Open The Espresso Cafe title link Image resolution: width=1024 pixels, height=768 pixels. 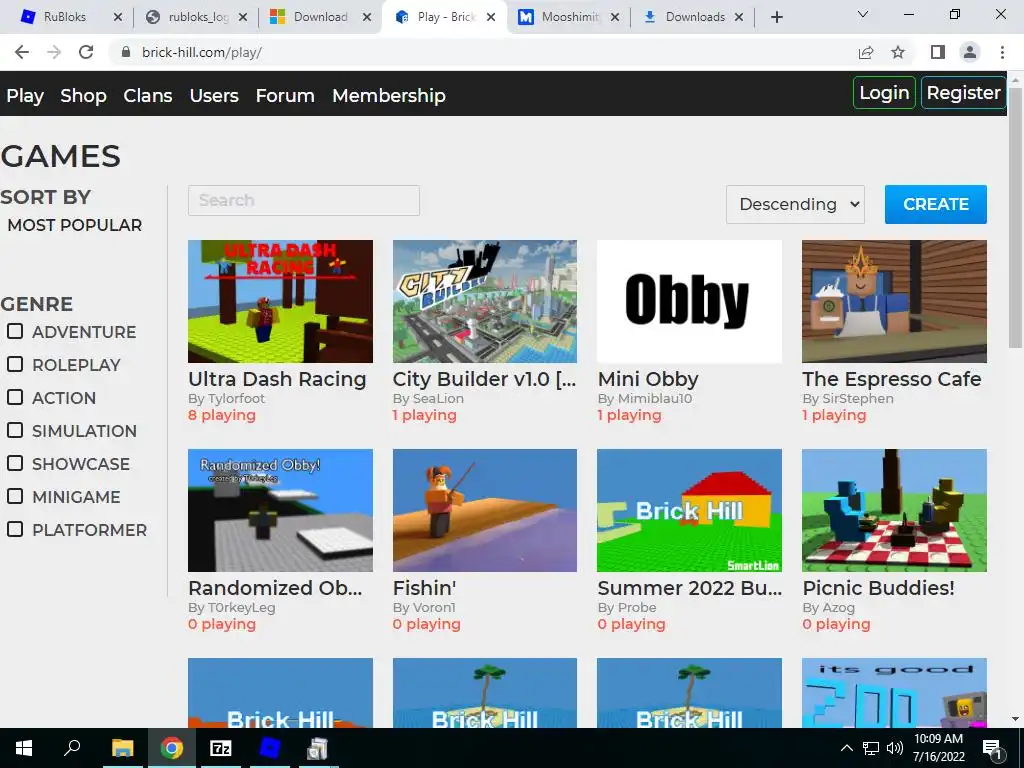pos(891,379)
